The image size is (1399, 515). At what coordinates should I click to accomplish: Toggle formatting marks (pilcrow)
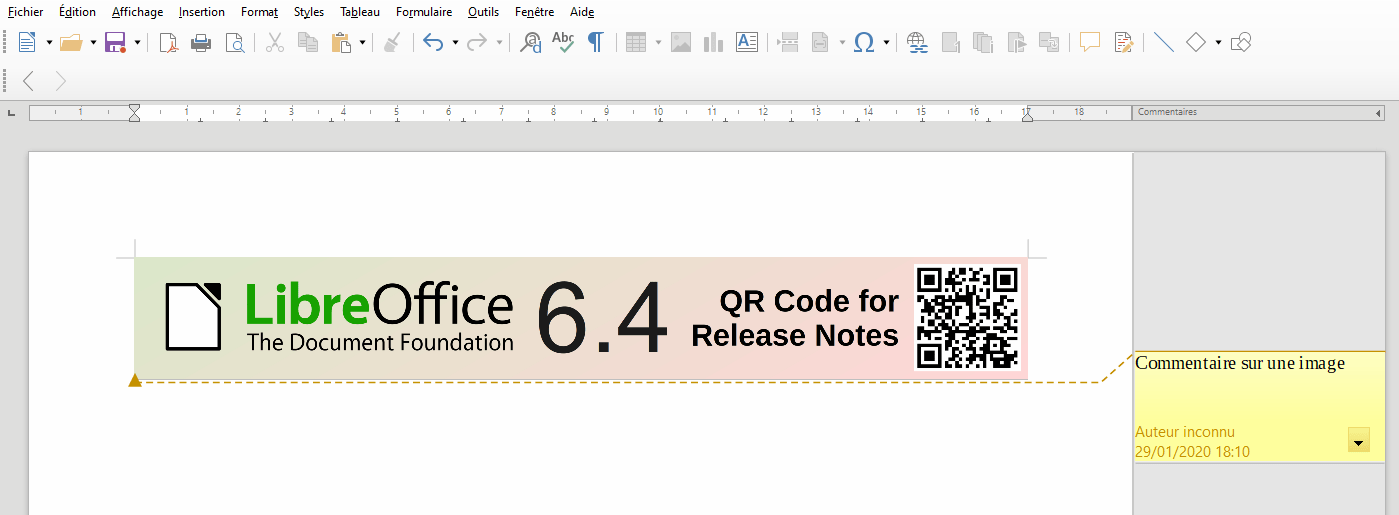[x=595, y=42]
